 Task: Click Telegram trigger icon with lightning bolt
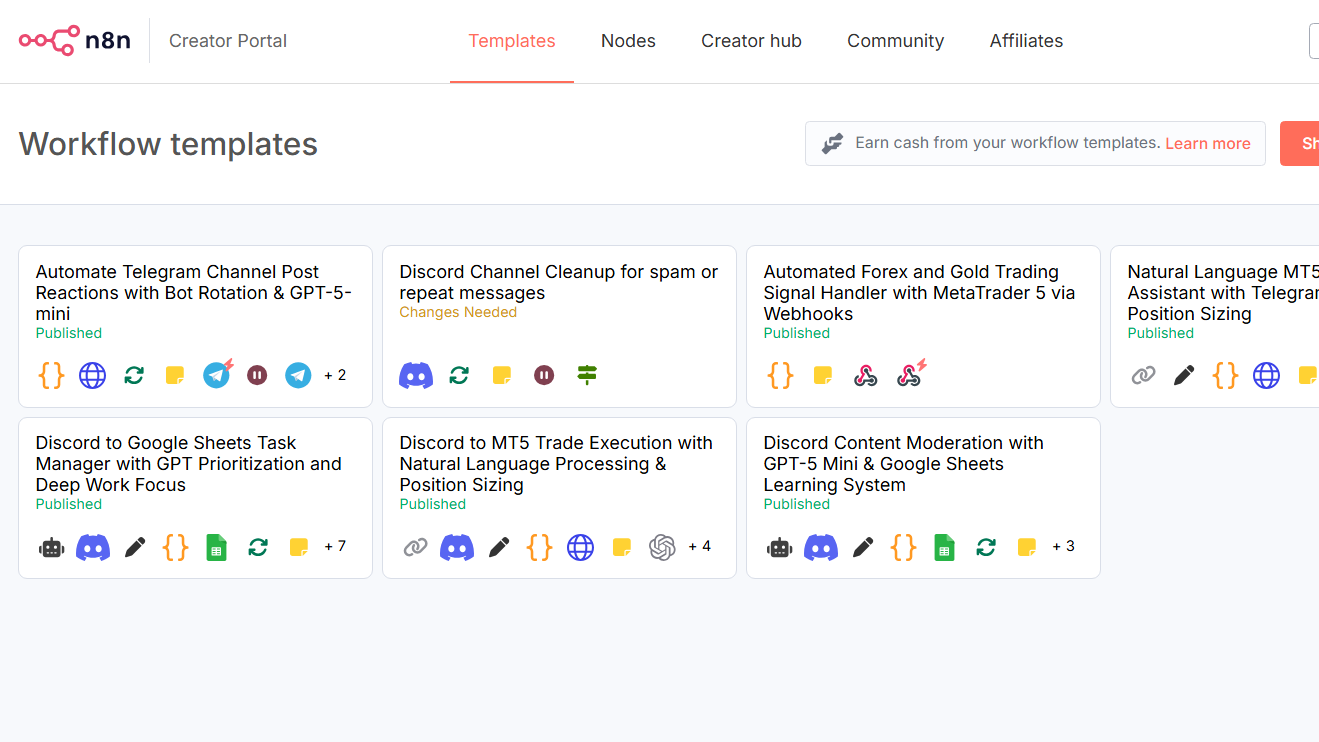pos(217,375)
